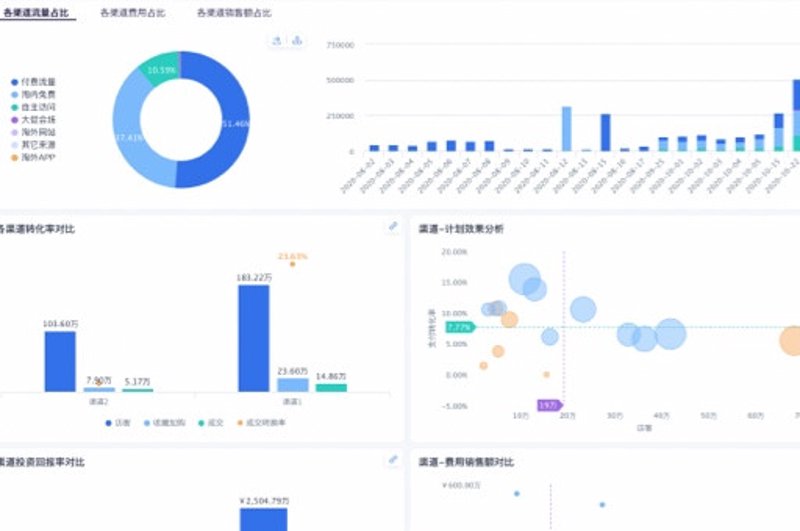Screen dimensions: 800x531
Task: Click the 渠道-费用销售额对比 chart title
Action: coord(466,462)
